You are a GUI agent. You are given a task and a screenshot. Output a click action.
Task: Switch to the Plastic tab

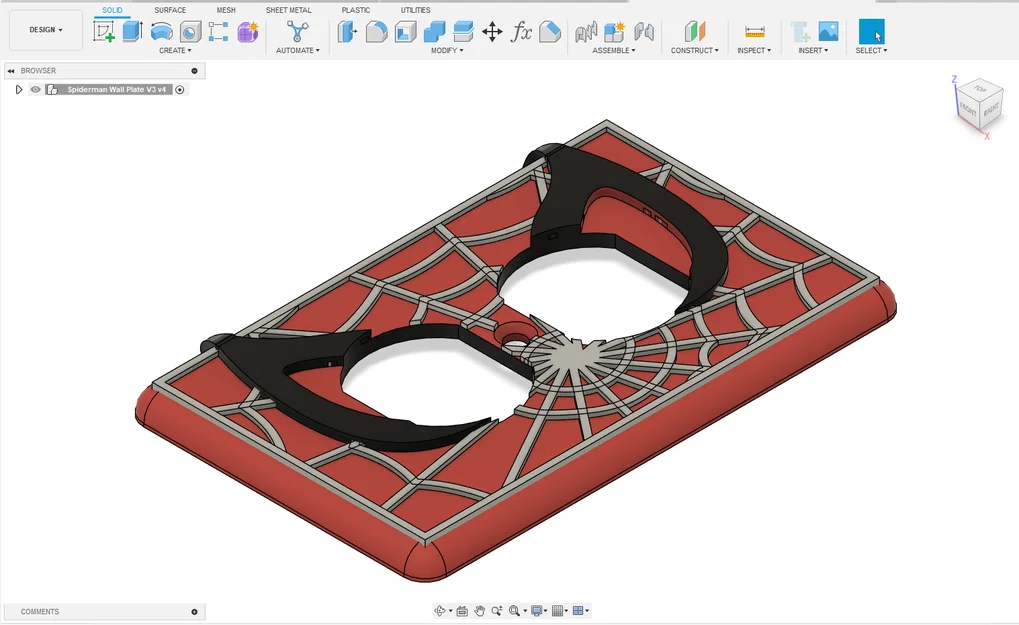[x=355, y=10]
